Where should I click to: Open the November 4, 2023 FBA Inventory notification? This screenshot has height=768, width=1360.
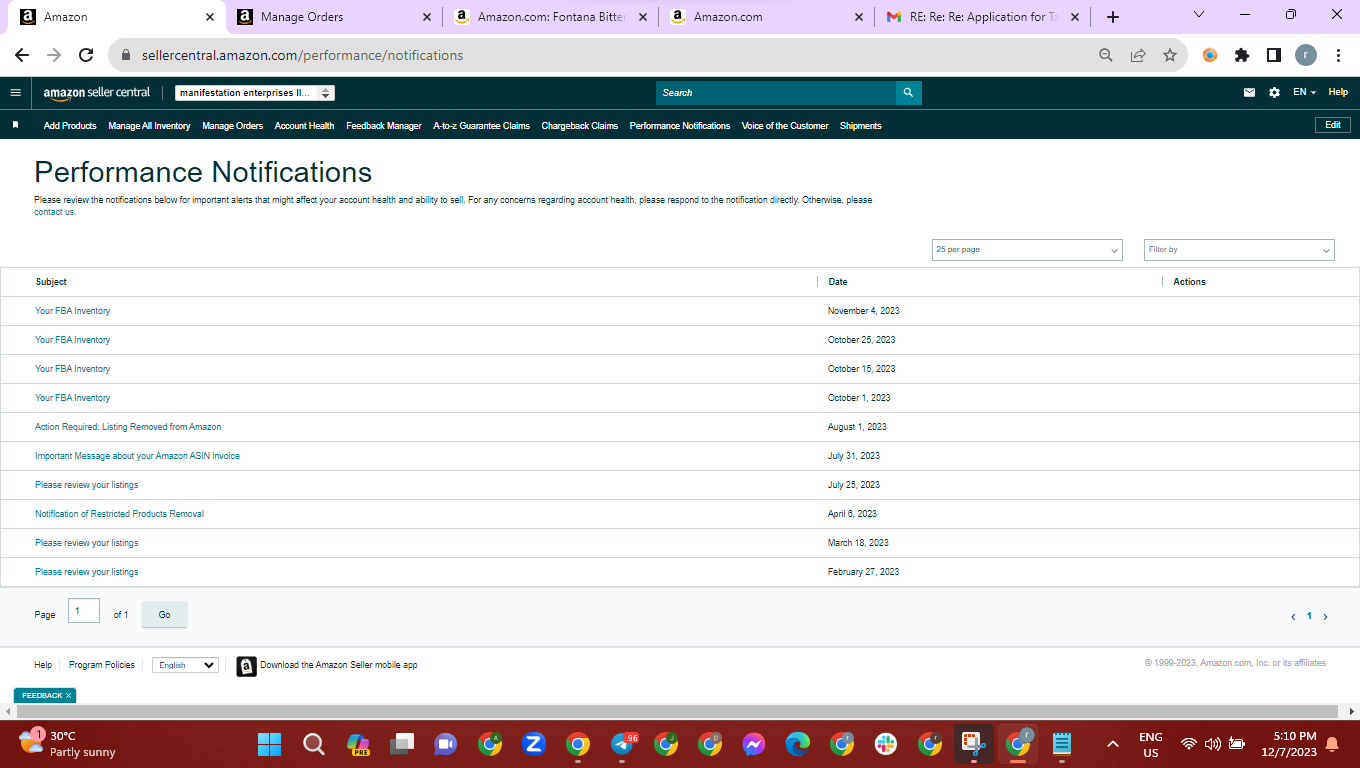(x=73, y=311)
